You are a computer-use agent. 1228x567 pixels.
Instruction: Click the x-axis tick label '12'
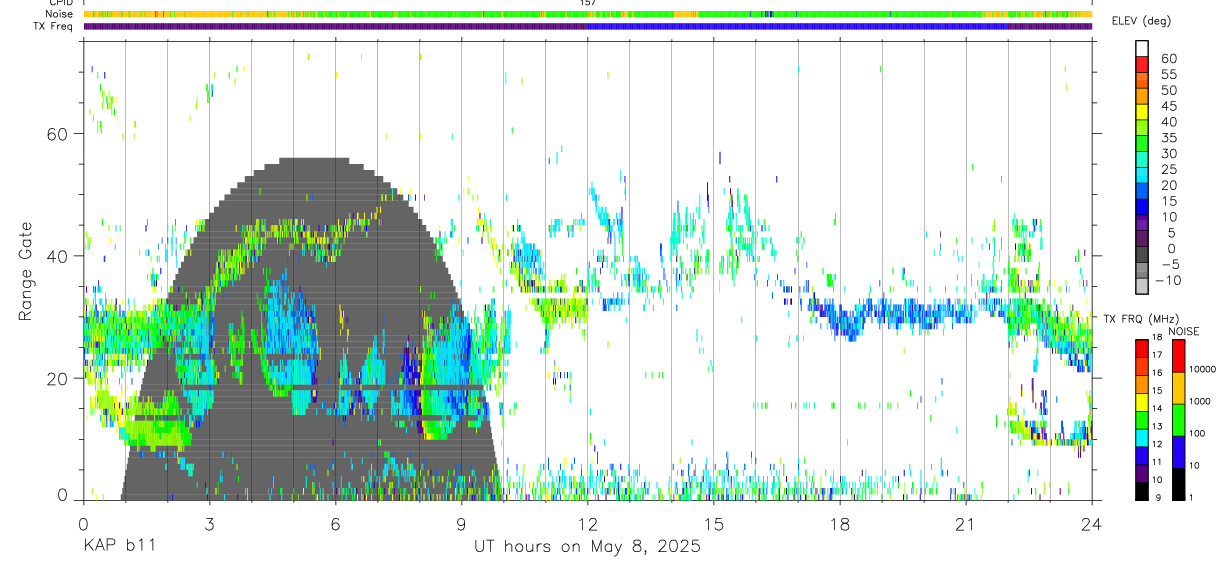(587, 524)
